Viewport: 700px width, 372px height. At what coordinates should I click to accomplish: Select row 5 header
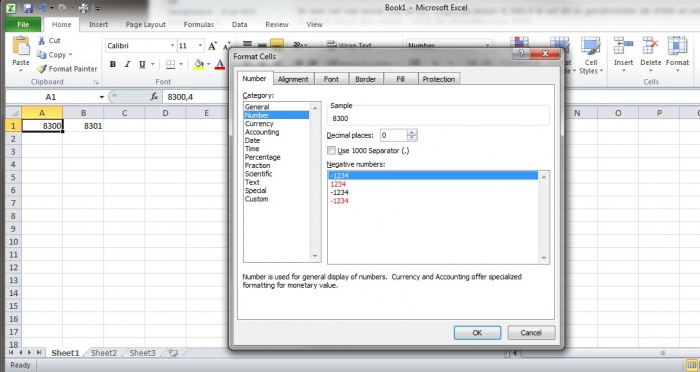[x=14, y=177]
